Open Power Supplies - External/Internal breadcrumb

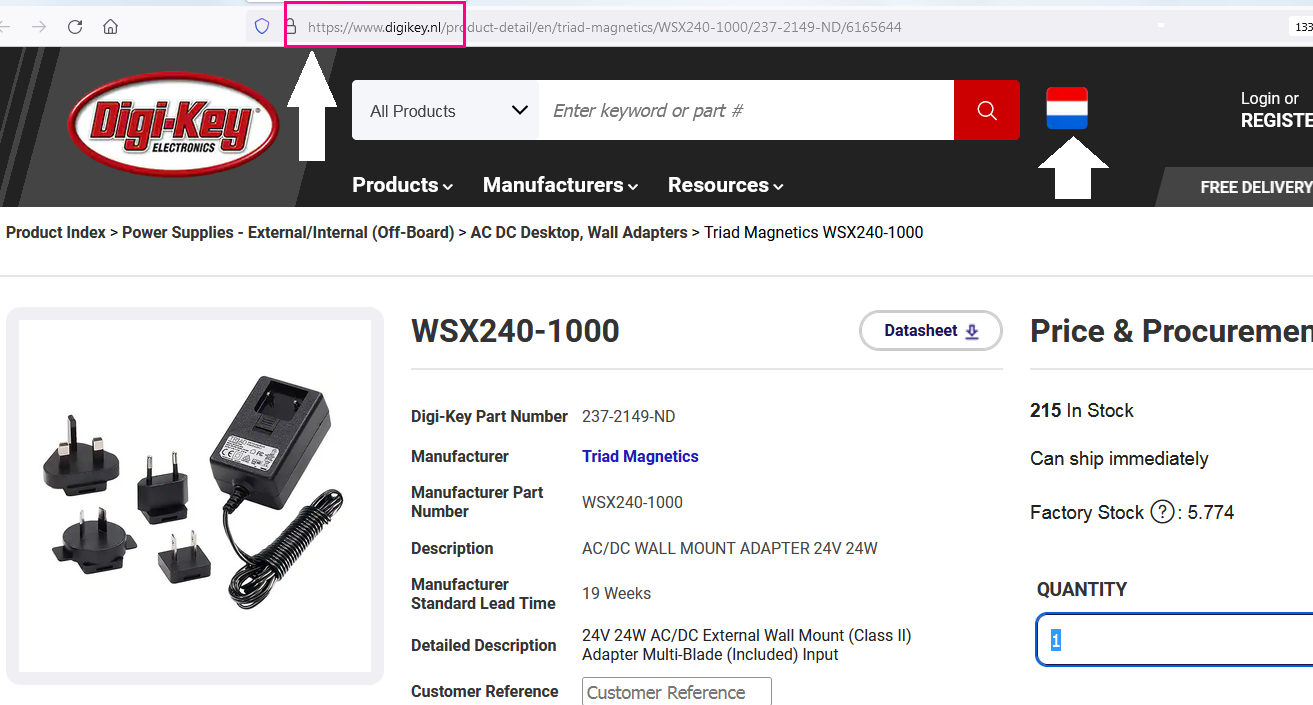288,232
